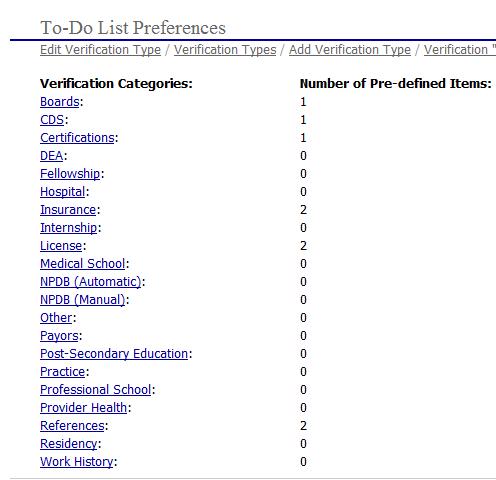This screenshot has height=480, width=496.
Task: Open the License verification category
Action: 61,246
